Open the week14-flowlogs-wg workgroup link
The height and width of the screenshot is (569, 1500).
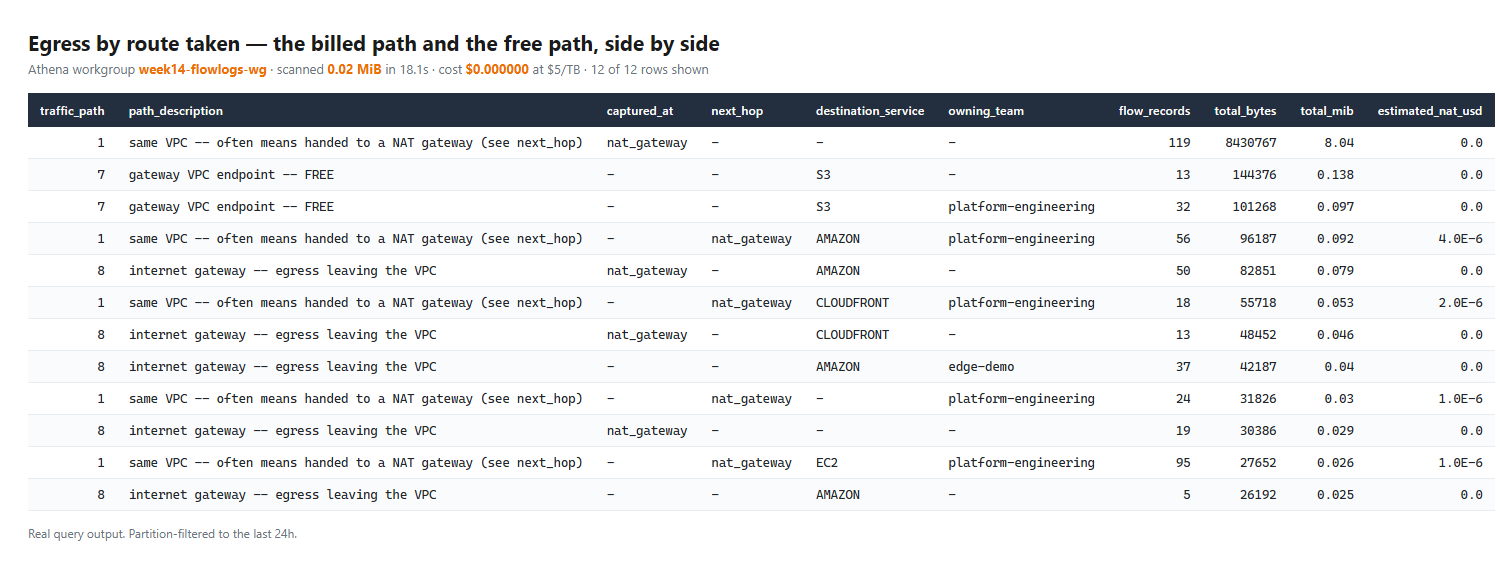[x=203, y=69]
